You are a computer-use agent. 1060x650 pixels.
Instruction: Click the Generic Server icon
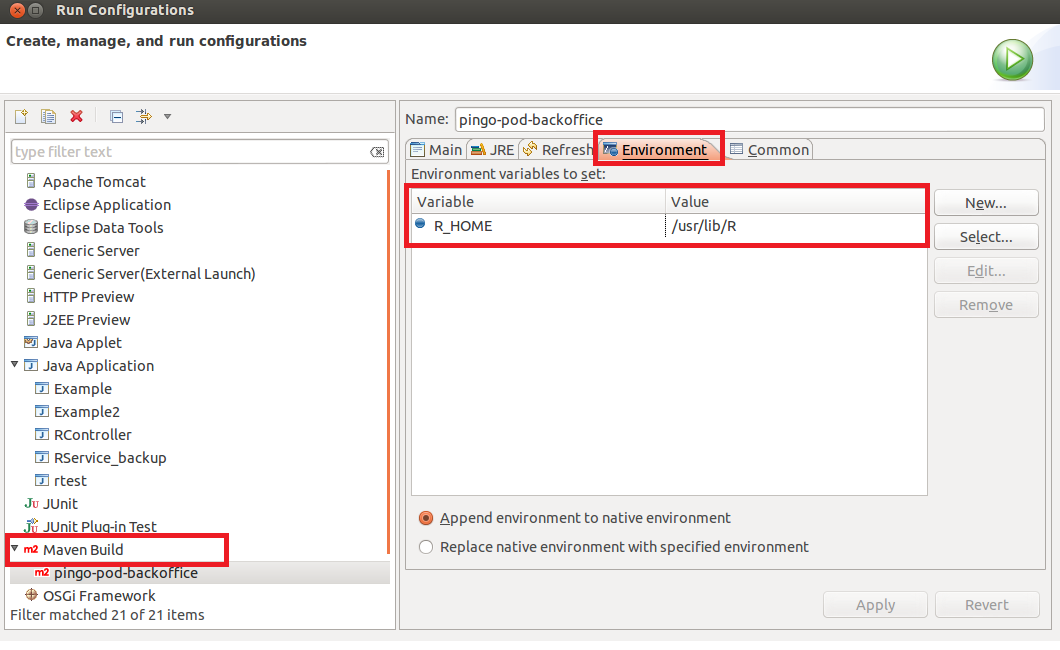coord(30,250)
